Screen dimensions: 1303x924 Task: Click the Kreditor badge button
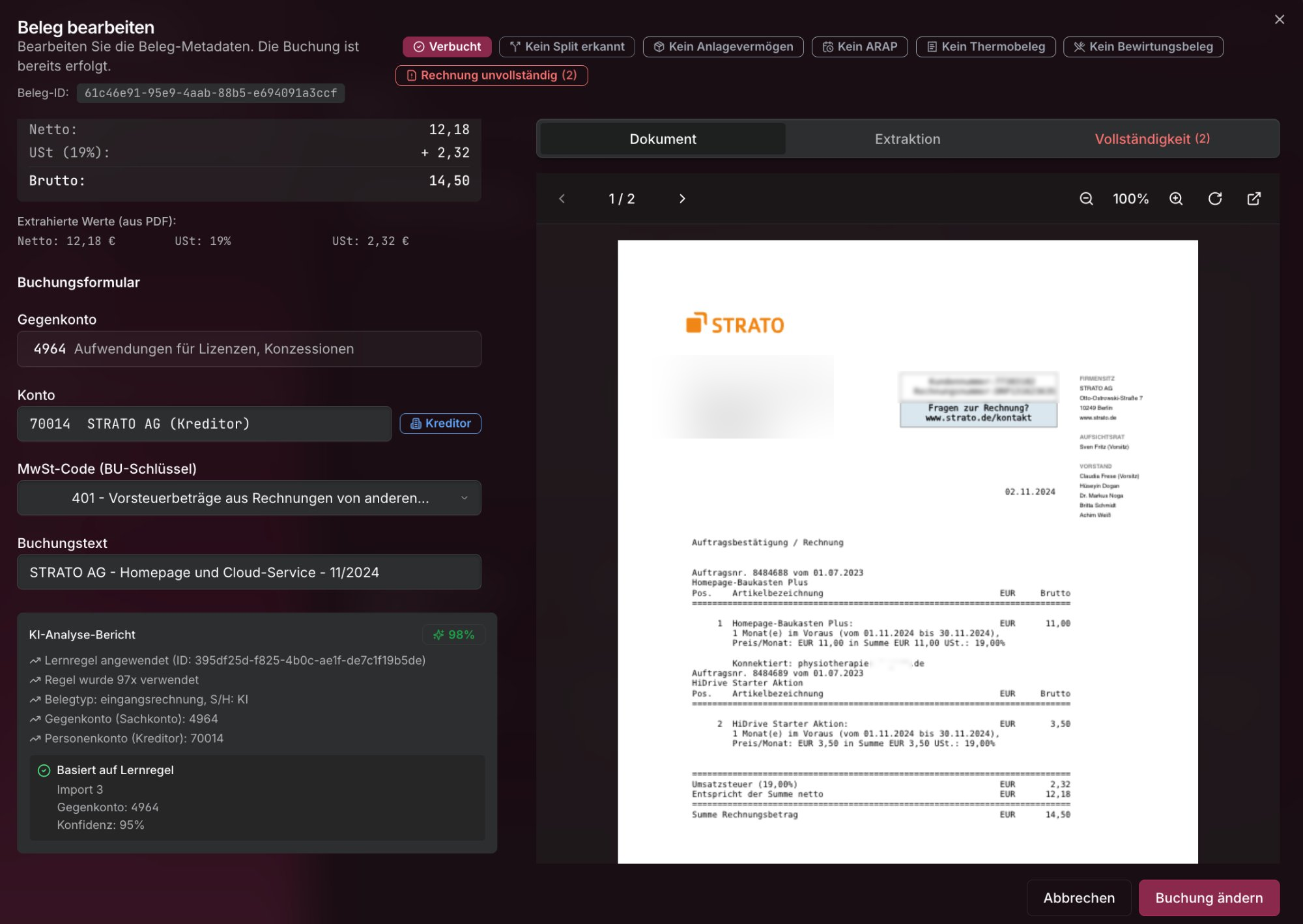tap(440, 424)
